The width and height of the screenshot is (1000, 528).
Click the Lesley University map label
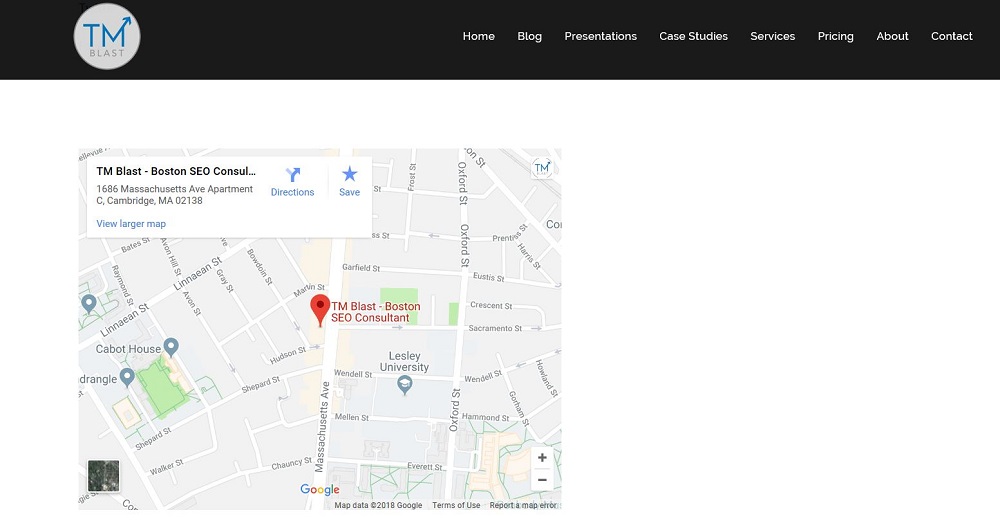point(404,362)
